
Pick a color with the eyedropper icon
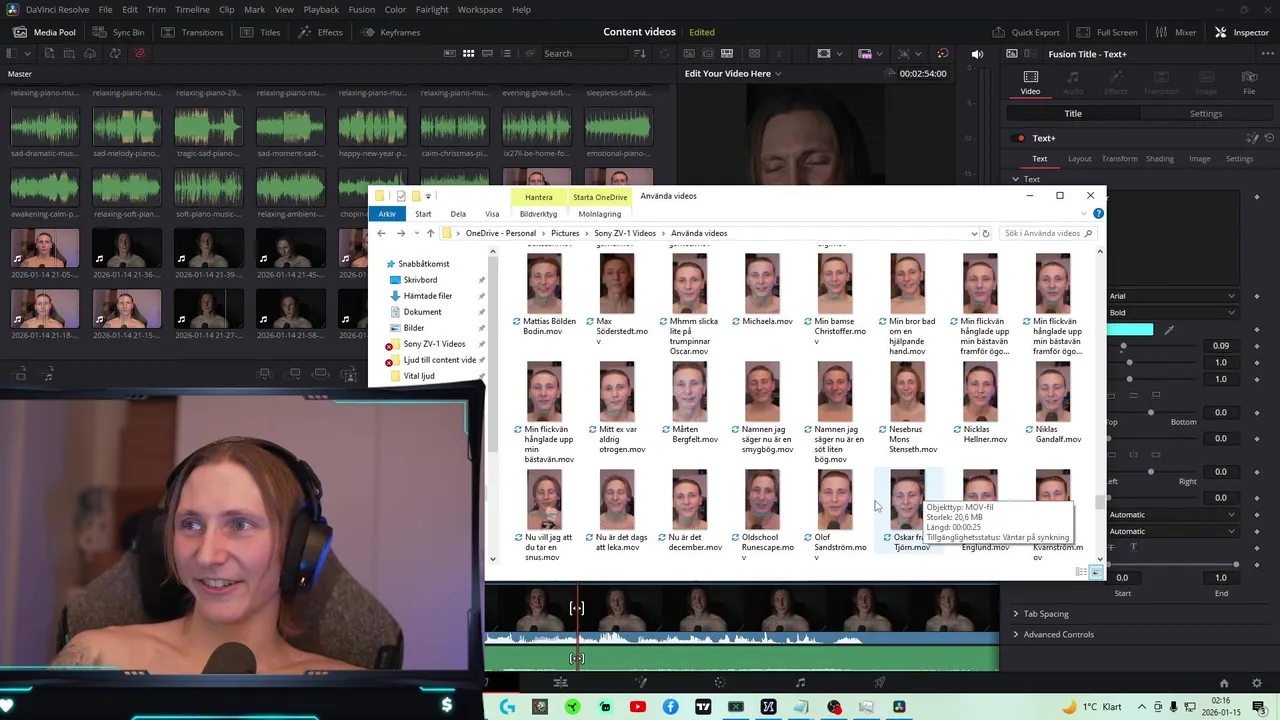coord(1169,329)
